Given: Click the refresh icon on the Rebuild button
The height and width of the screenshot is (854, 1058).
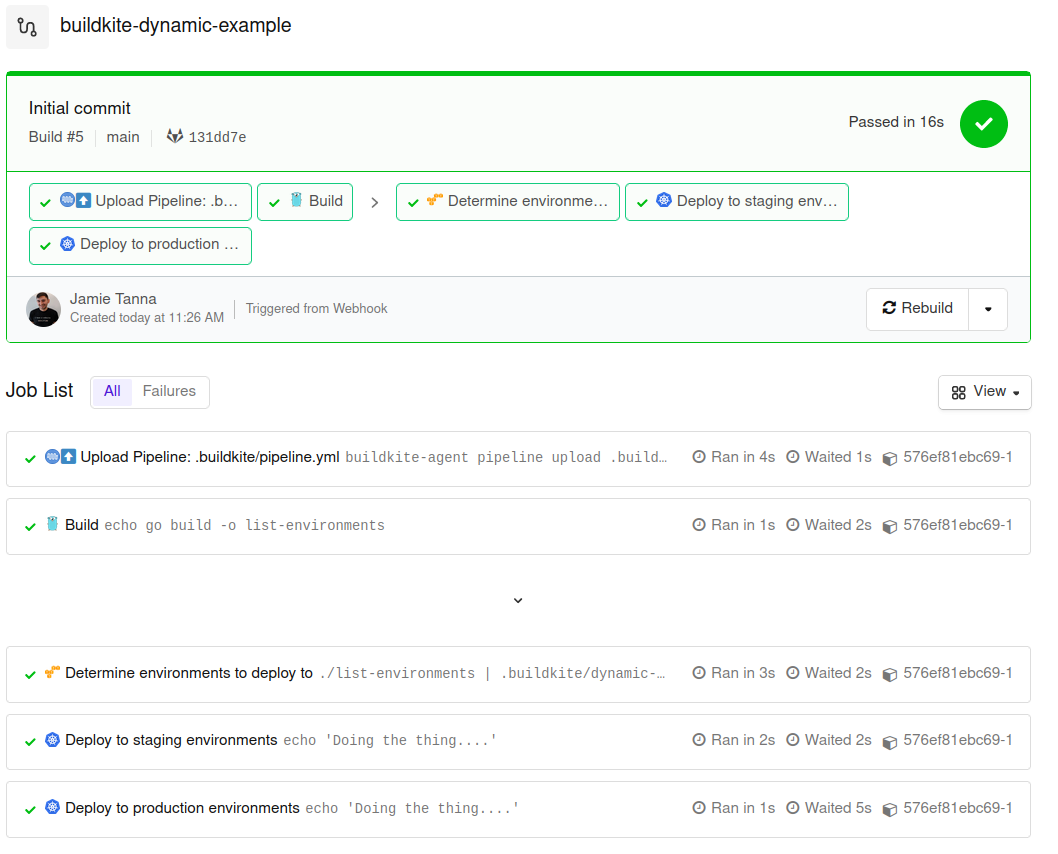Looking at the screenshot, I should 889,308.
